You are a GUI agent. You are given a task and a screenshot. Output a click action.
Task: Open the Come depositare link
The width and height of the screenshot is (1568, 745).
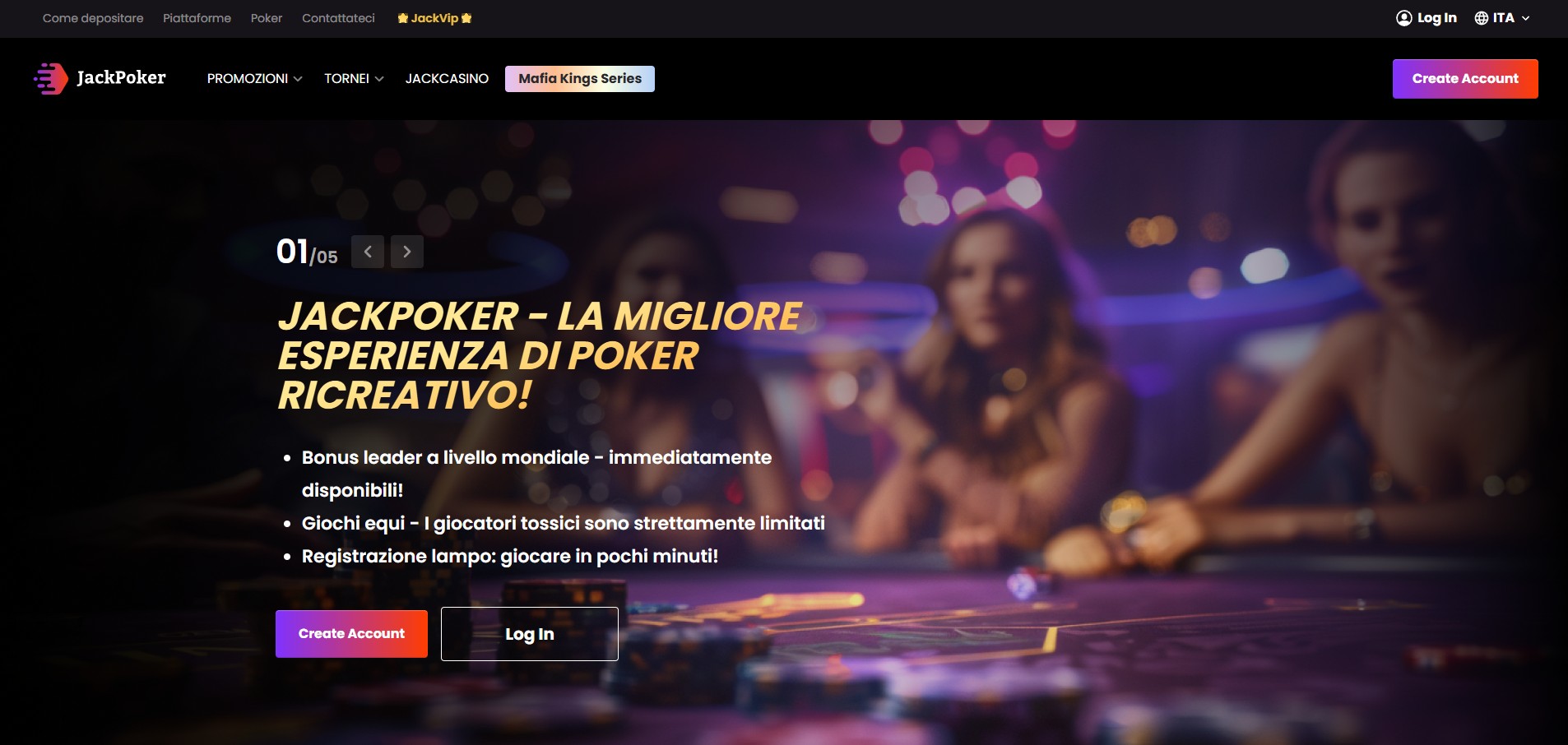(93, 18)
